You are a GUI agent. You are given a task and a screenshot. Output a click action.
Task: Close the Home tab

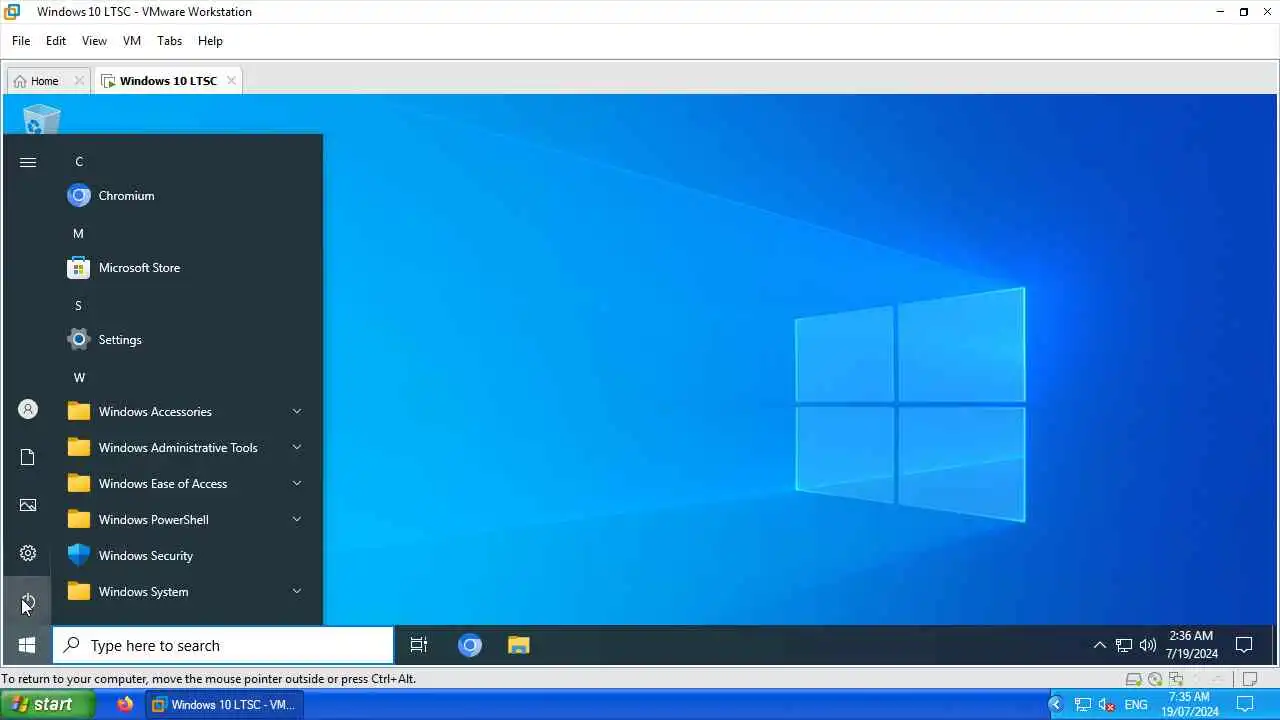click(79, 81)
